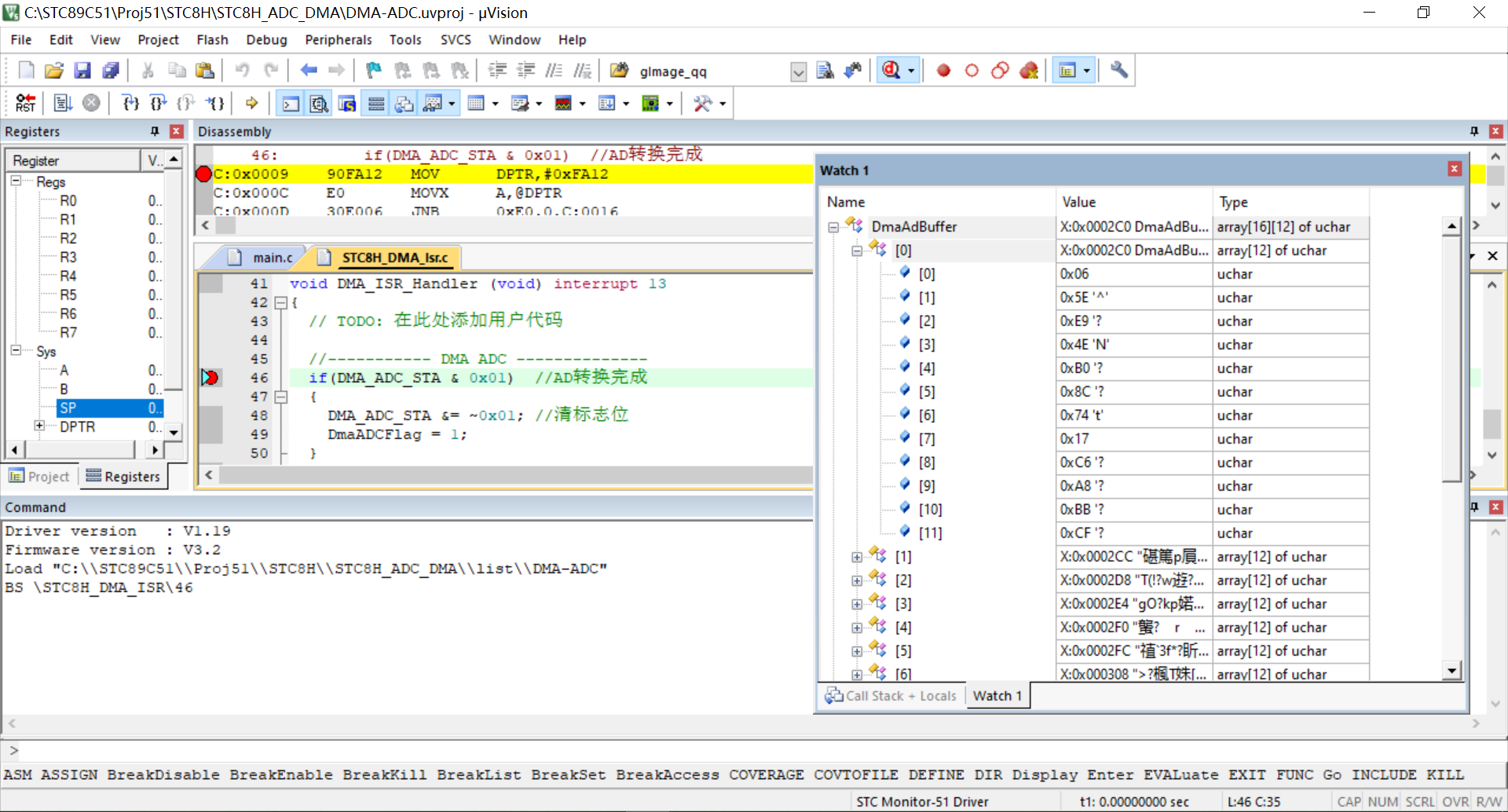The width and height of the screenshot is (1508, 812).
Task: Close the Watch 1 window
Action: (1455, 169)
